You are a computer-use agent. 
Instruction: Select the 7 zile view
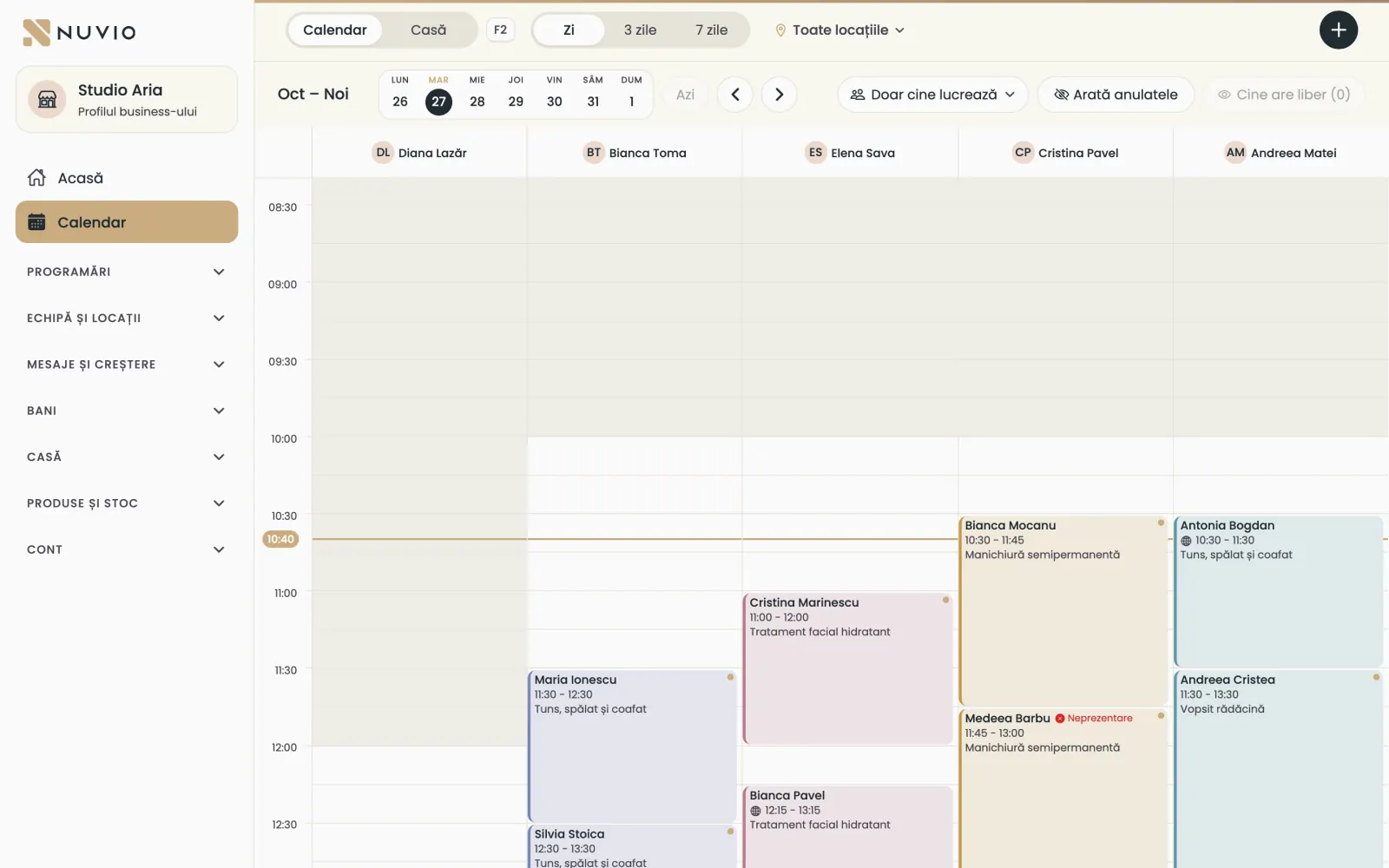(x=711, y=30)
